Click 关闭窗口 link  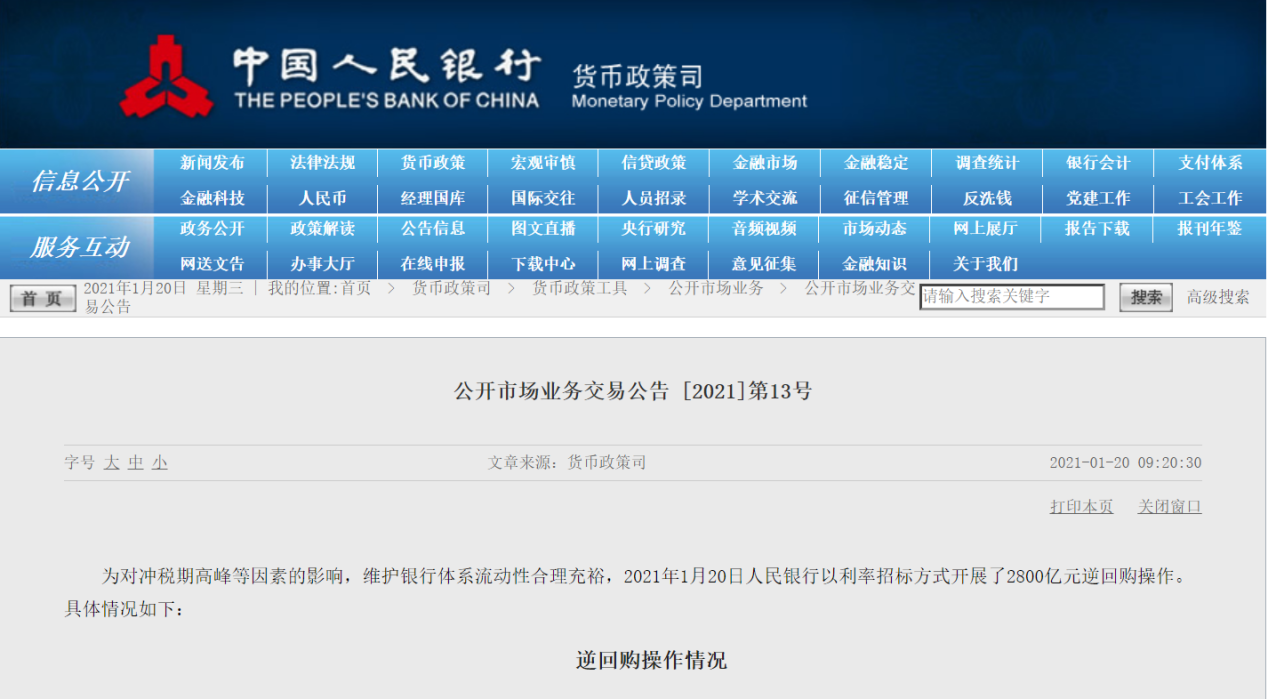point(1170,507)
